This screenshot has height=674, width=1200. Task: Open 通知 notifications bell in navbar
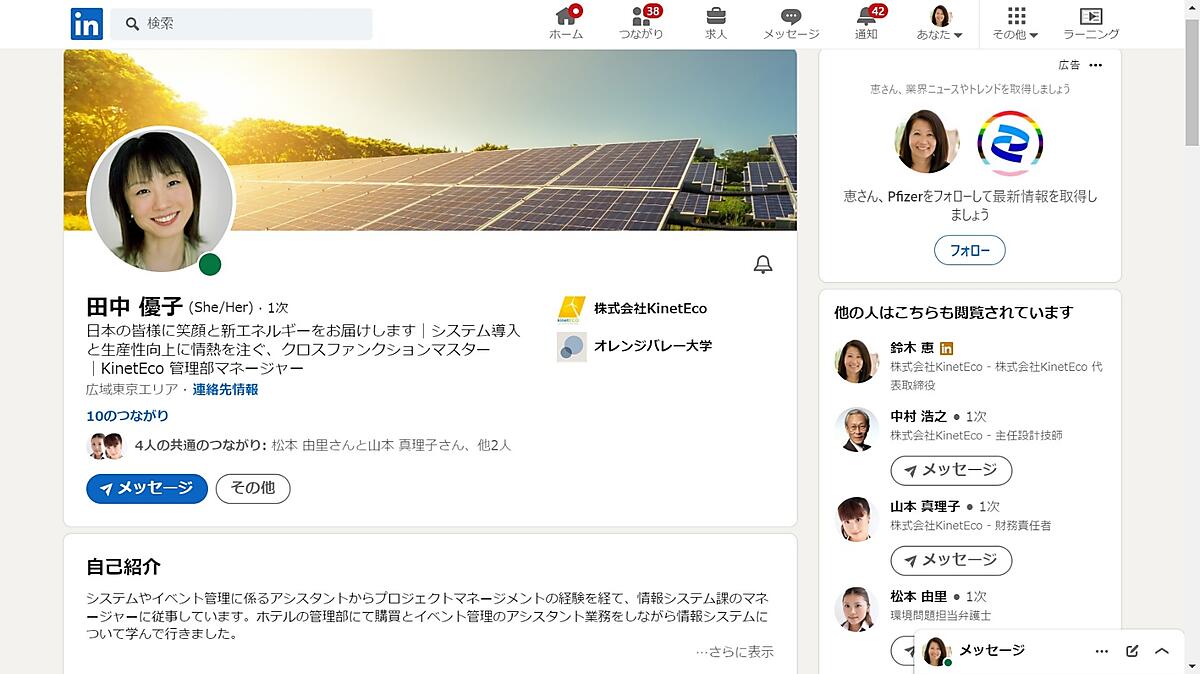[866, 17]
